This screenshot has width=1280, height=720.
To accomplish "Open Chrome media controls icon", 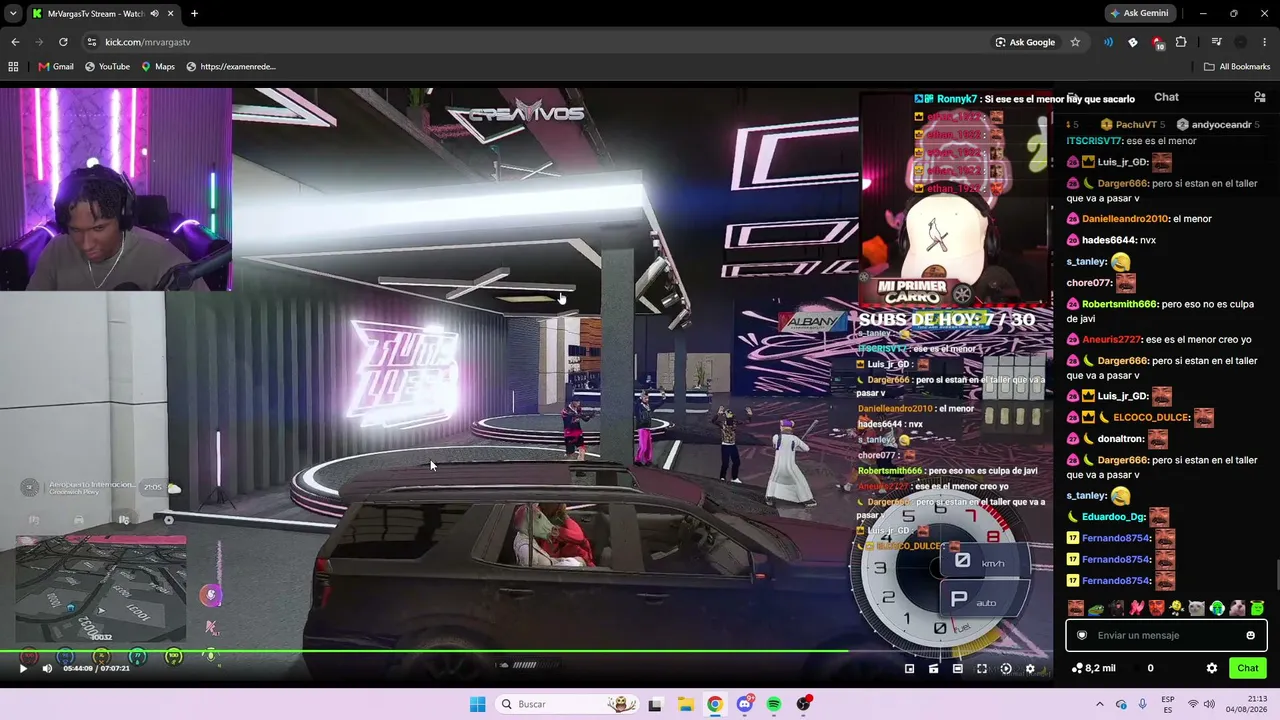I will (1216, 42).
